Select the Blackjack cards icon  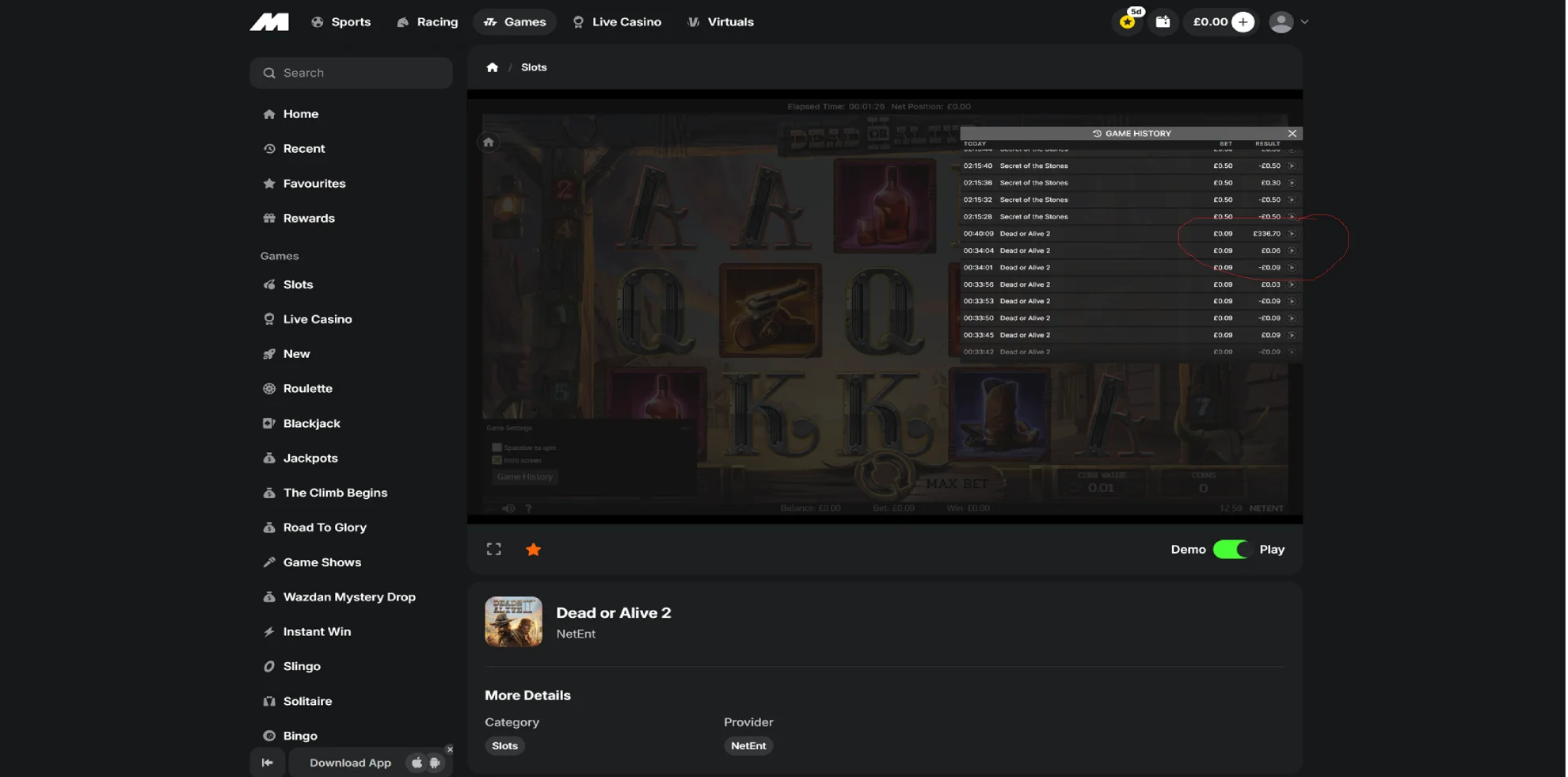(x=269, y=424)
